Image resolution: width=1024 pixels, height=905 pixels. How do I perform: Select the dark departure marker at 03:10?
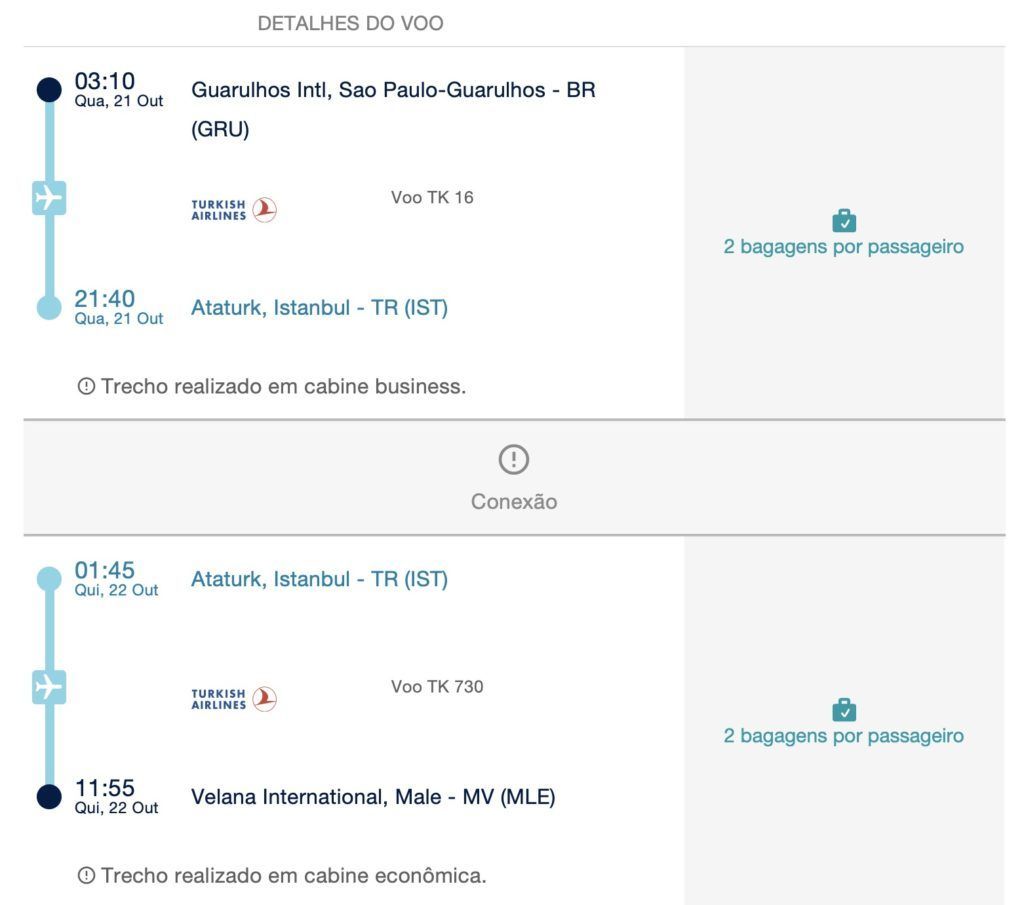[49, 89]
